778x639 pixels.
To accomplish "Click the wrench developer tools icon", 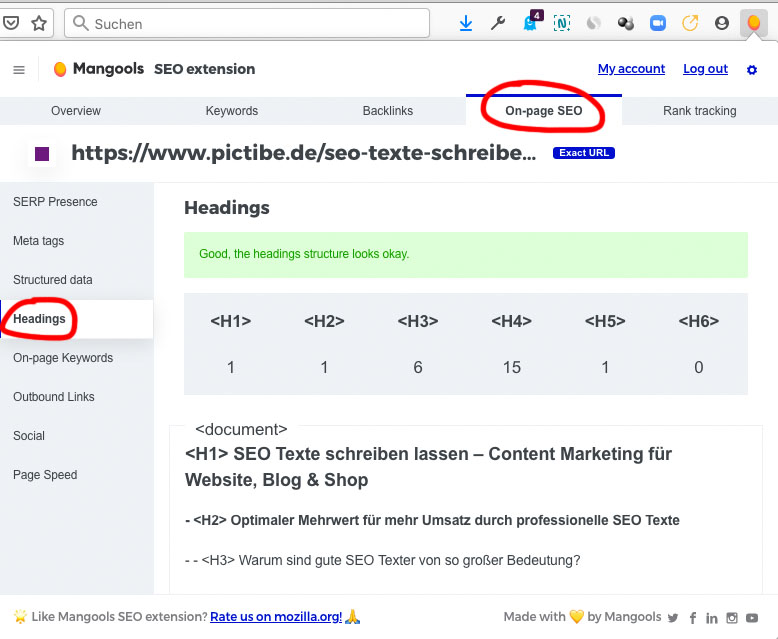I will 498,23.
